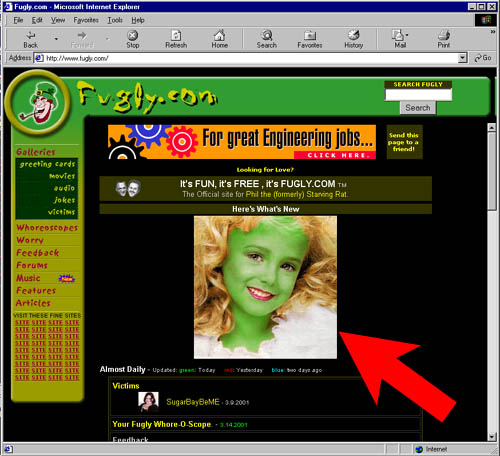Click the page icon in address bar
This screenshot has height=456, width=500.
39,58
